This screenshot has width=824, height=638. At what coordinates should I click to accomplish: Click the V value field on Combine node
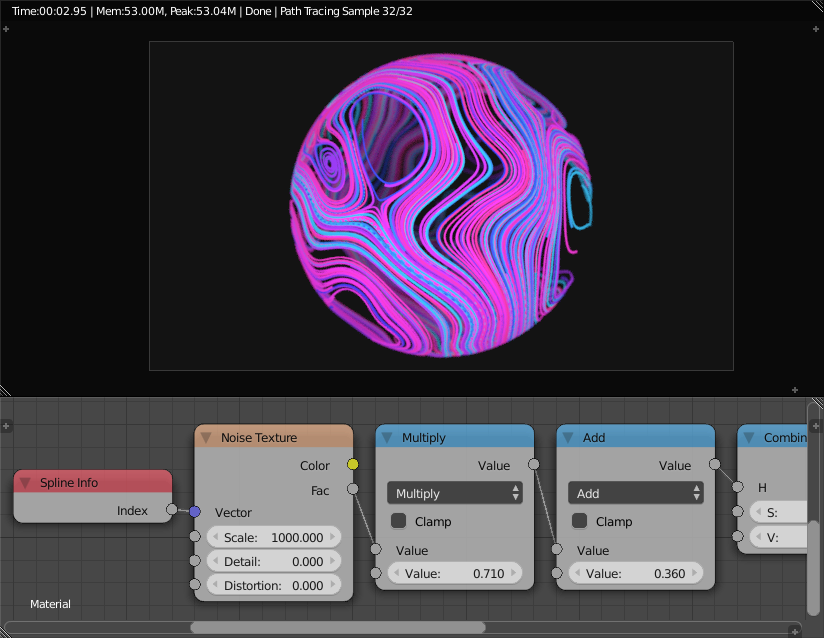click(778, 537)
